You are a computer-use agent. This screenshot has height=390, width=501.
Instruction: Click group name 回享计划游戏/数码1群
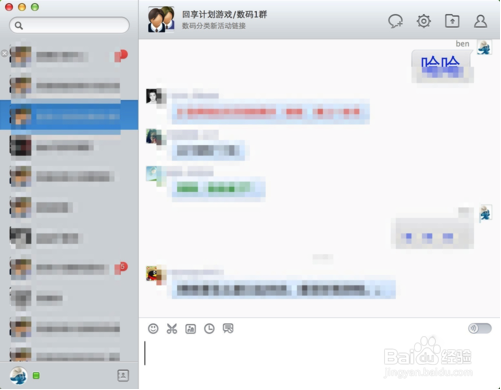click(x=224, y=14)
